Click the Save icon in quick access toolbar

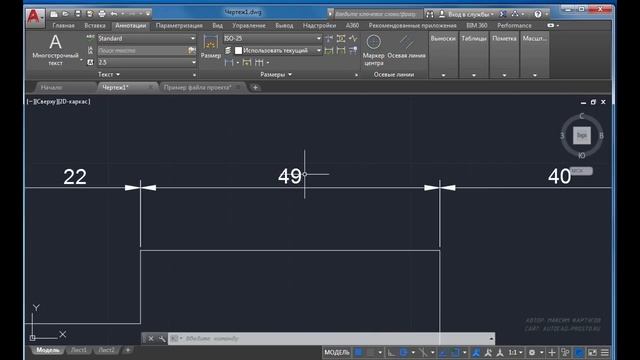(x=78, y=14)
